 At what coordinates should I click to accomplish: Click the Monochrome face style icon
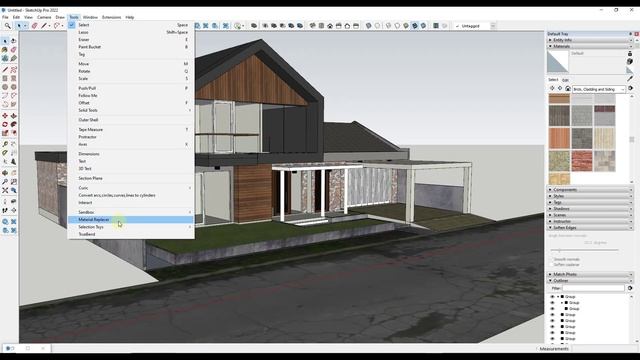point(423,26)
